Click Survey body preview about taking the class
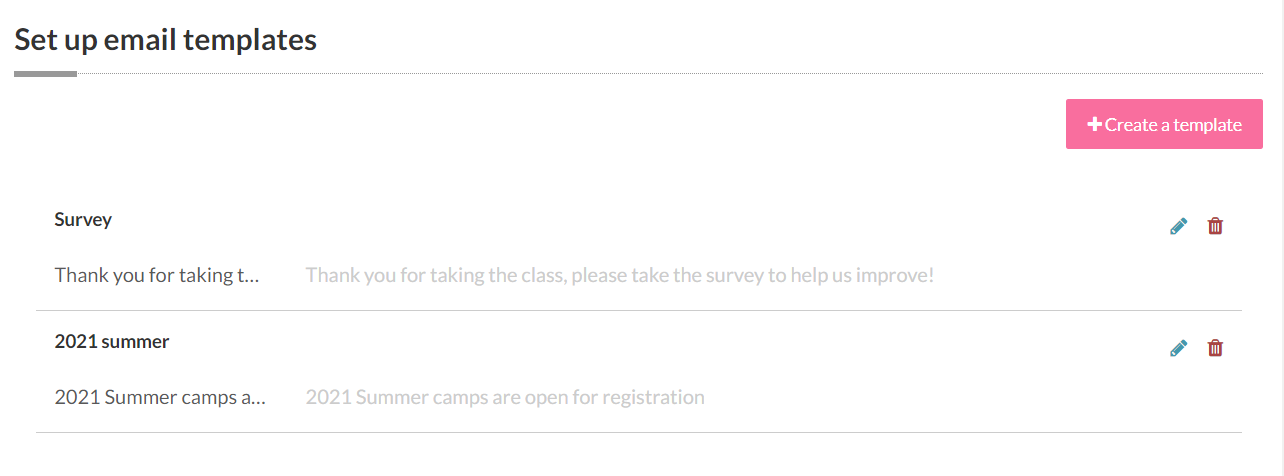Viewport: 1284px width, 476px height. 619,275
